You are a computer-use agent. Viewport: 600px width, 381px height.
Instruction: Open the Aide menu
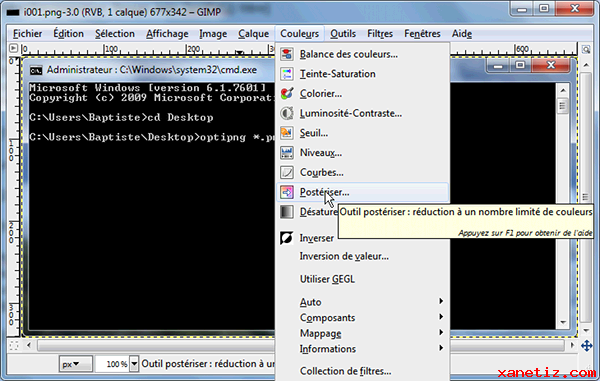click(461, 34)
